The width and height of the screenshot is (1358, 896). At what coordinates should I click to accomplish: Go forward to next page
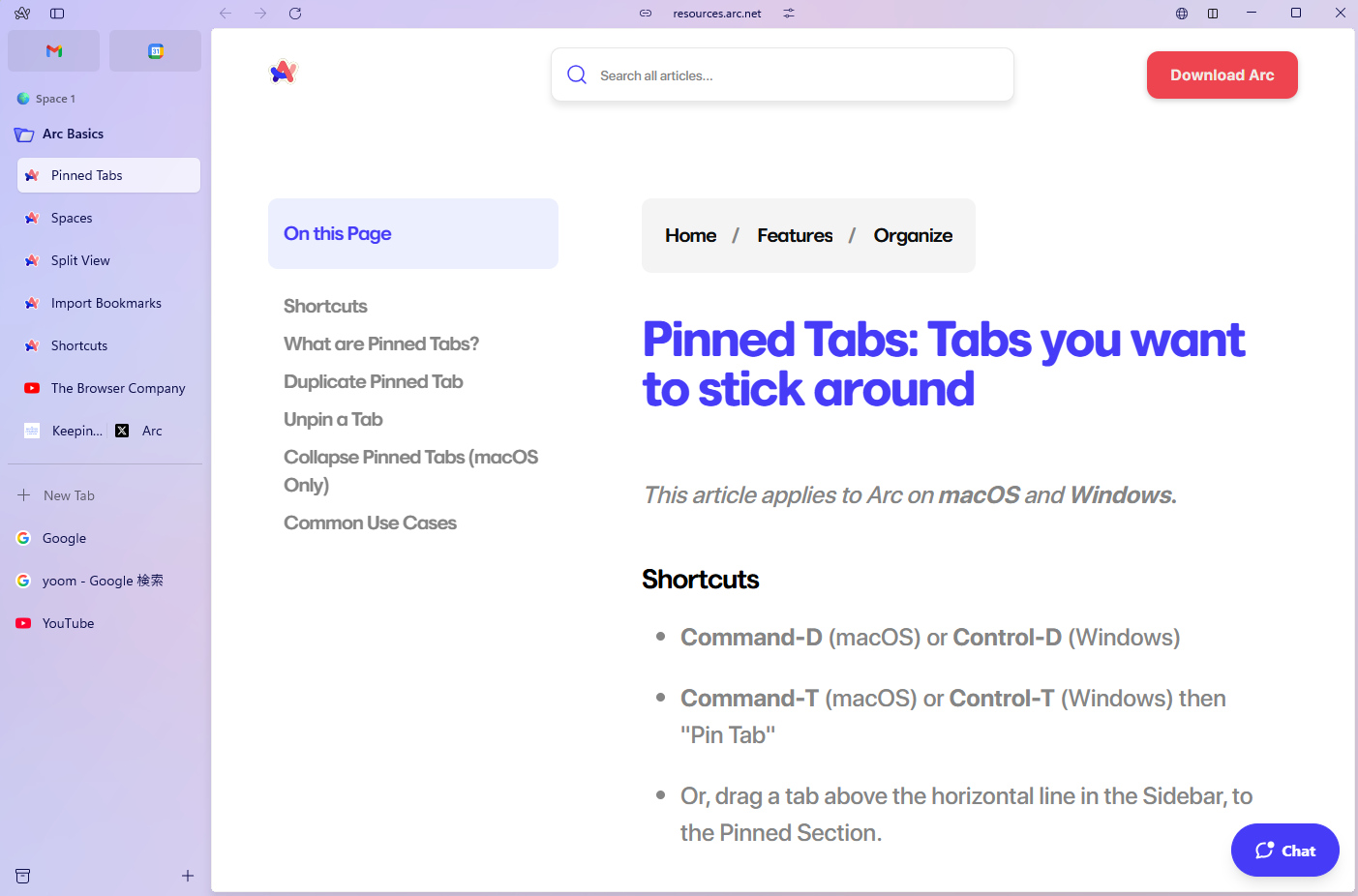point(260,14)
